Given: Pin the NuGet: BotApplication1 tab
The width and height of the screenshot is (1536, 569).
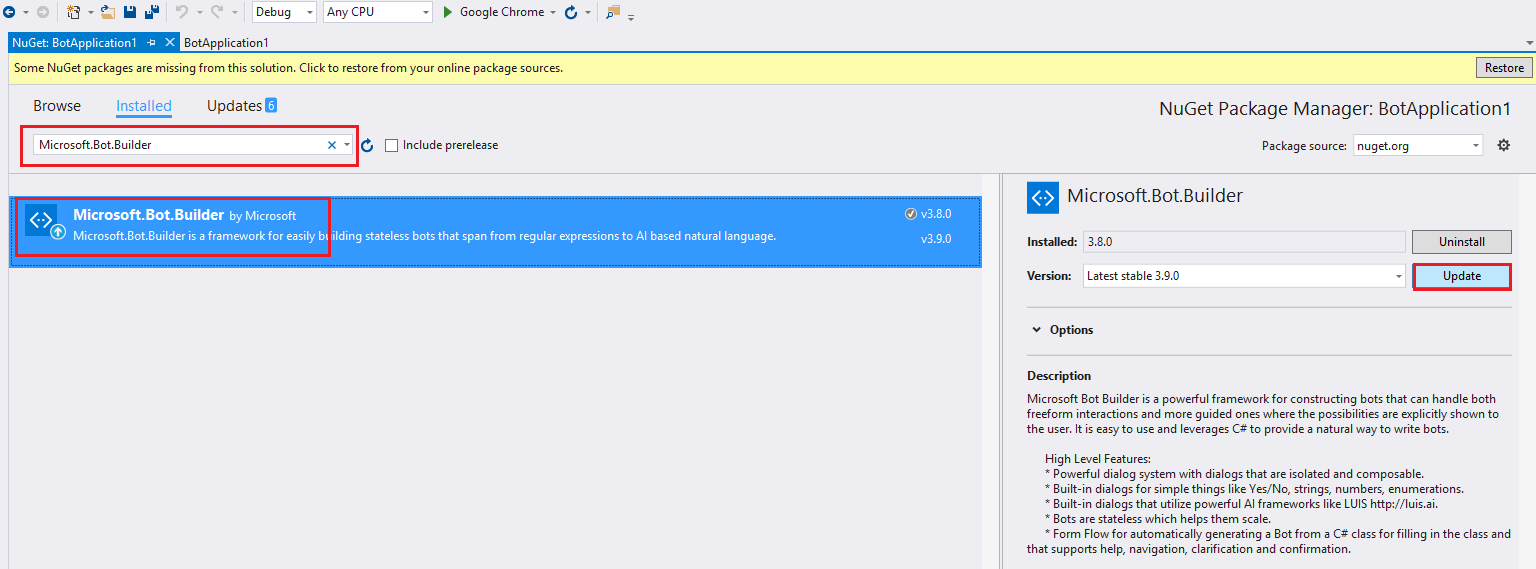Looking at the screenshot, I should click(x=152, y=43).
